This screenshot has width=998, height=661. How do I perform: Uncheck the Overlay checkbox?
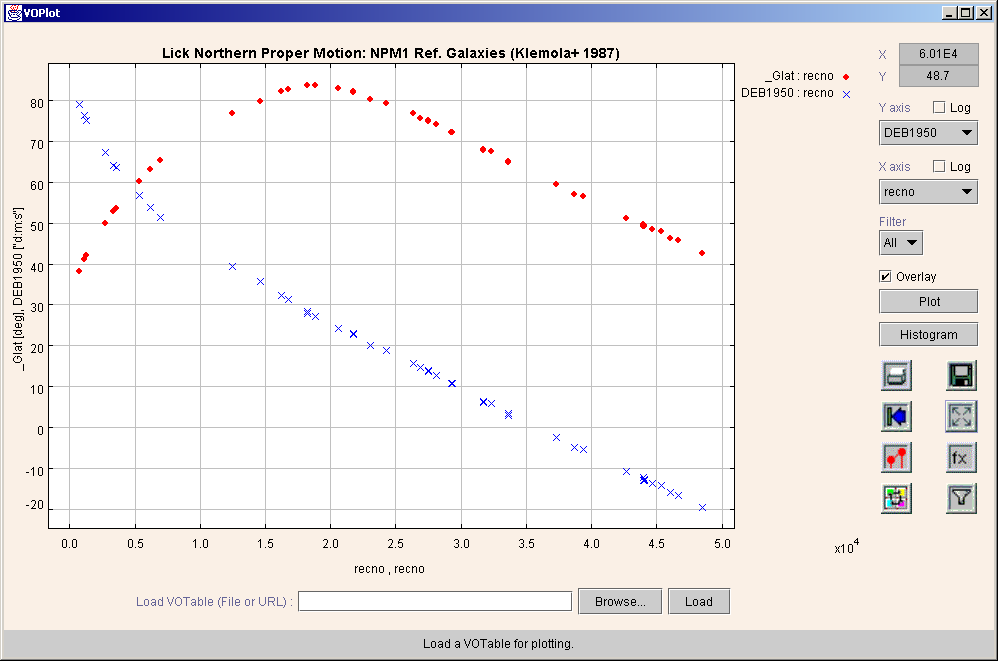[x=885, y=276]
